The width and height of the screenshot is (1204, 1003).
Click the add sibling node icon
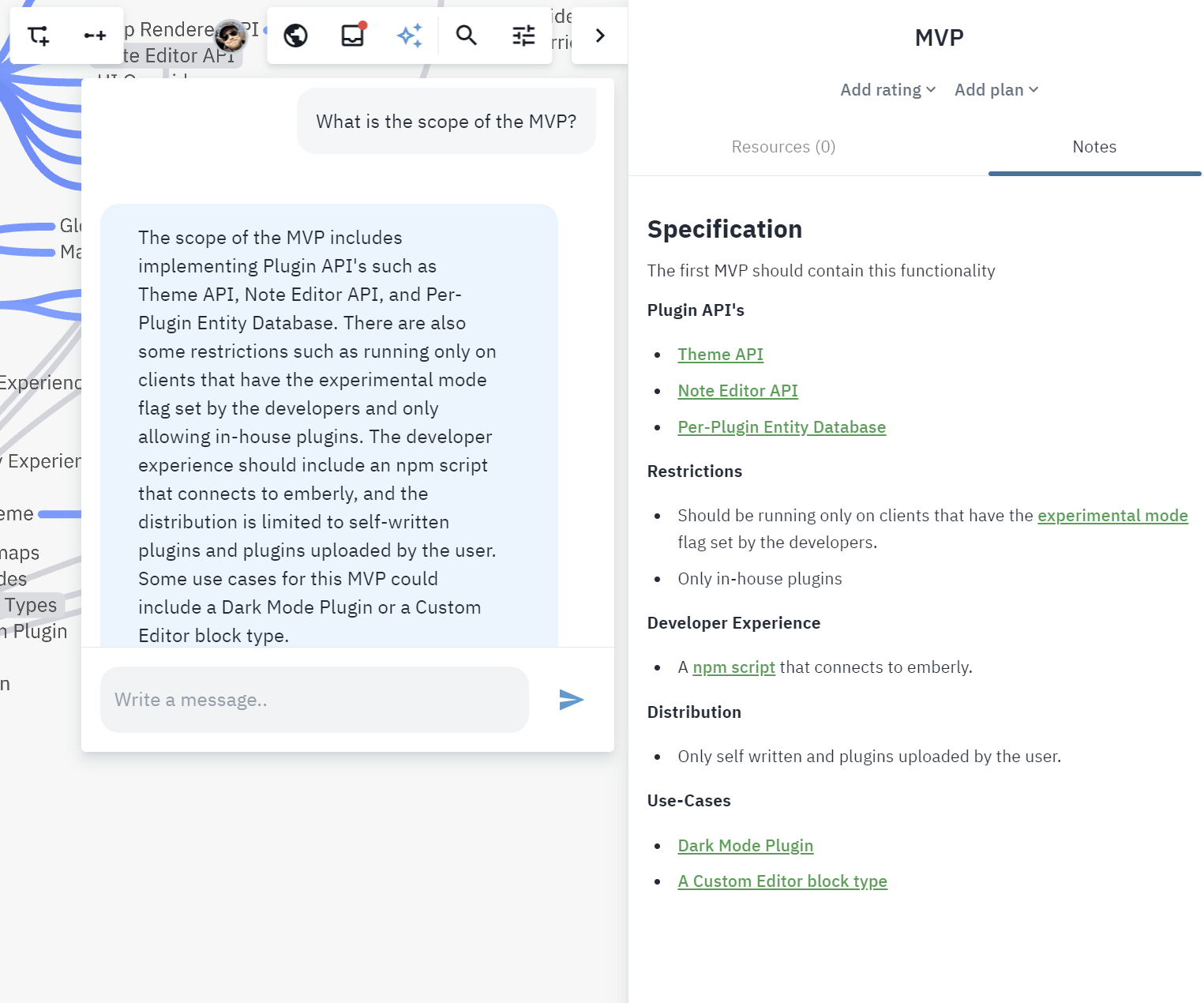coord(95,36)
